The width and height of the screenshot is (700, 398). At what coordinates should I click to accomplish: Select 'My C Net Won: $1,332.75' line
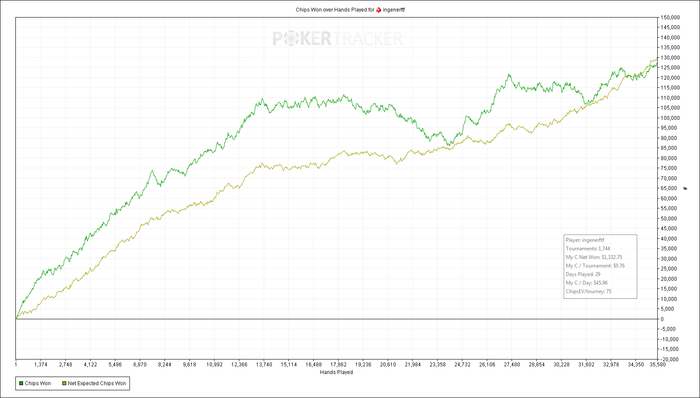[594, 257]
